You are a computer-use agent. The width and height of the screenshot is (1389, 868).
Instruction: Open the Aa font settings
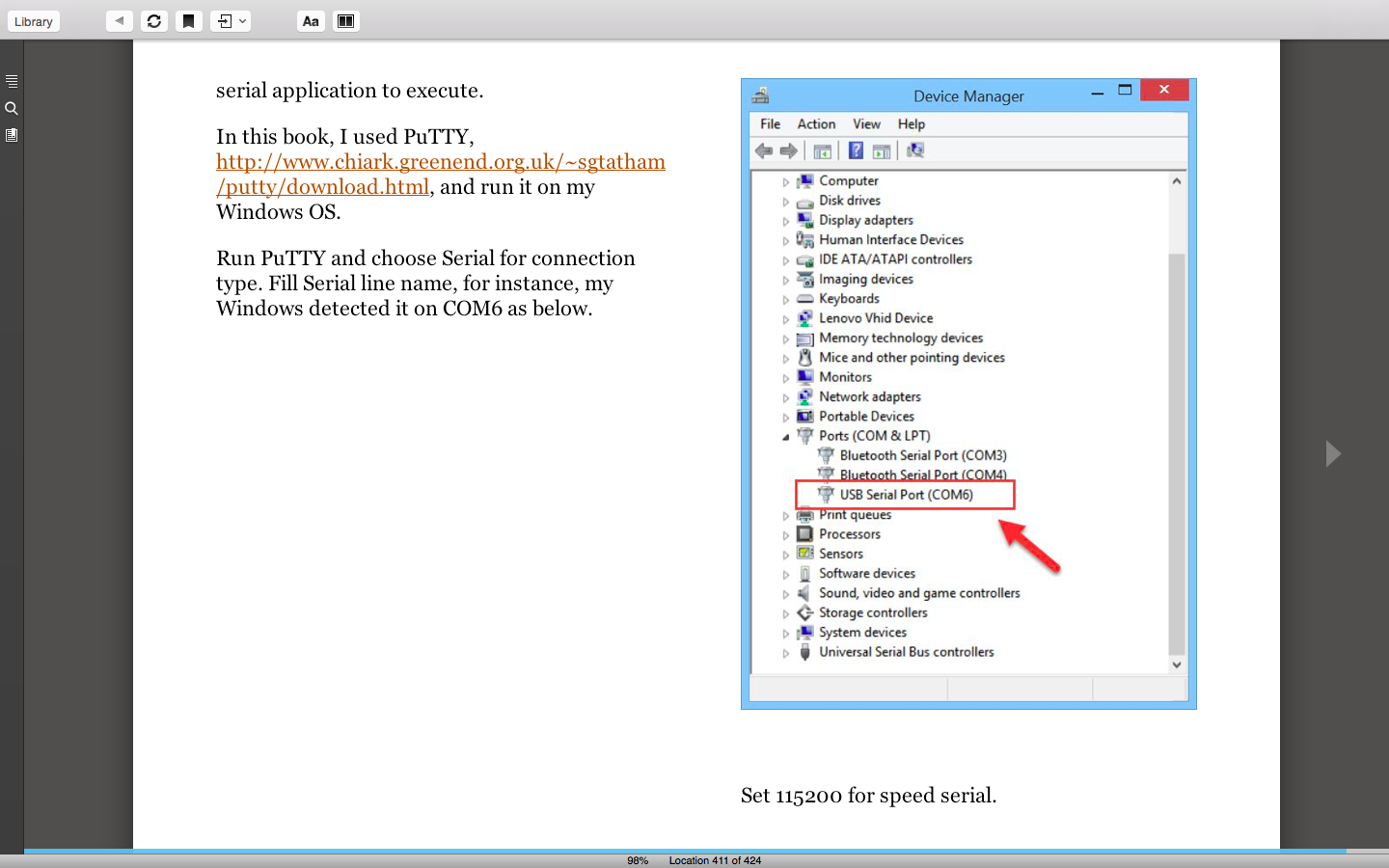(311, 20)
